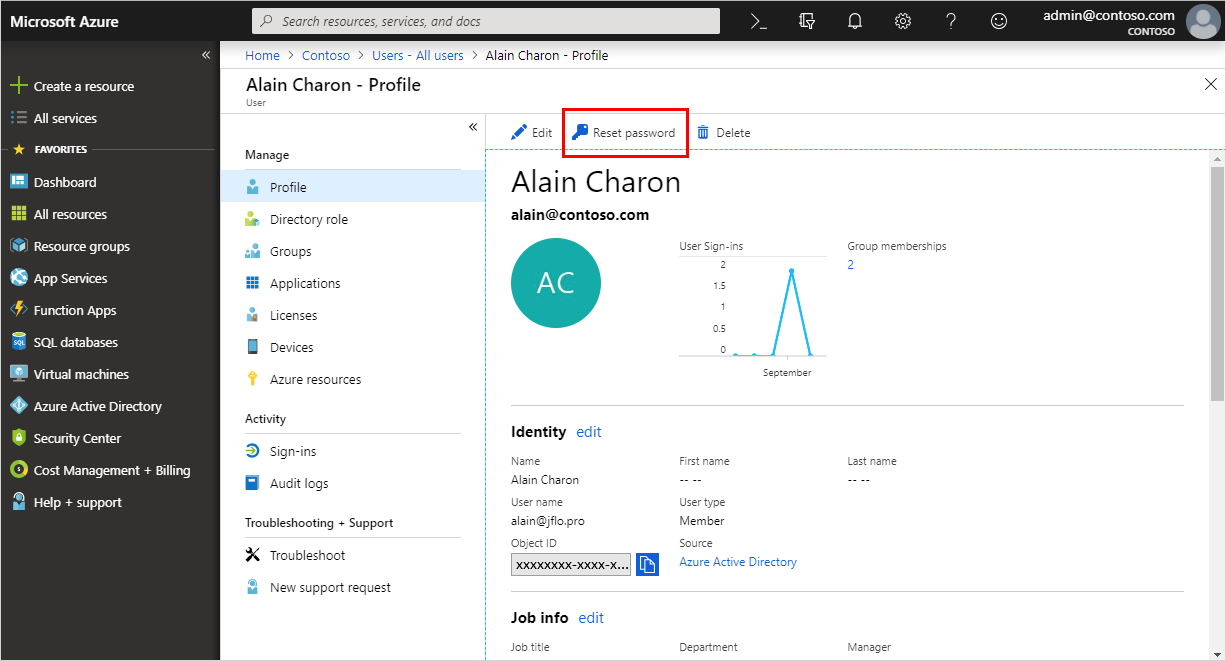Close the Alain Charon profile blade
Image resolution: width=1226 pixels, height=661 pixels.
tap(1210, 85)
